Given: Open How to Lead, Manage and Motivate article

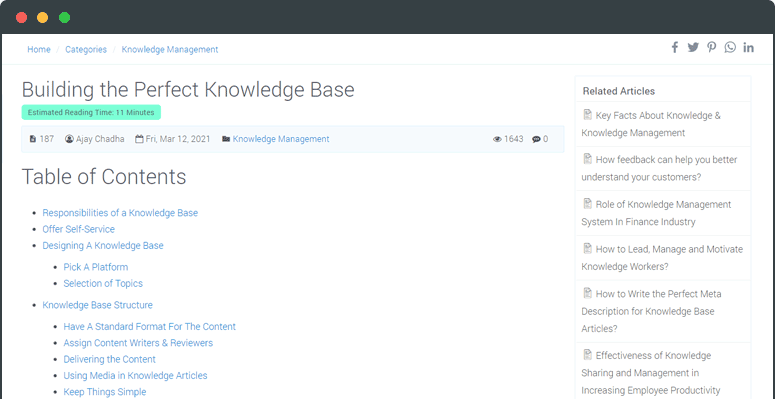Looking at the screenshot, I should (662, 258).
